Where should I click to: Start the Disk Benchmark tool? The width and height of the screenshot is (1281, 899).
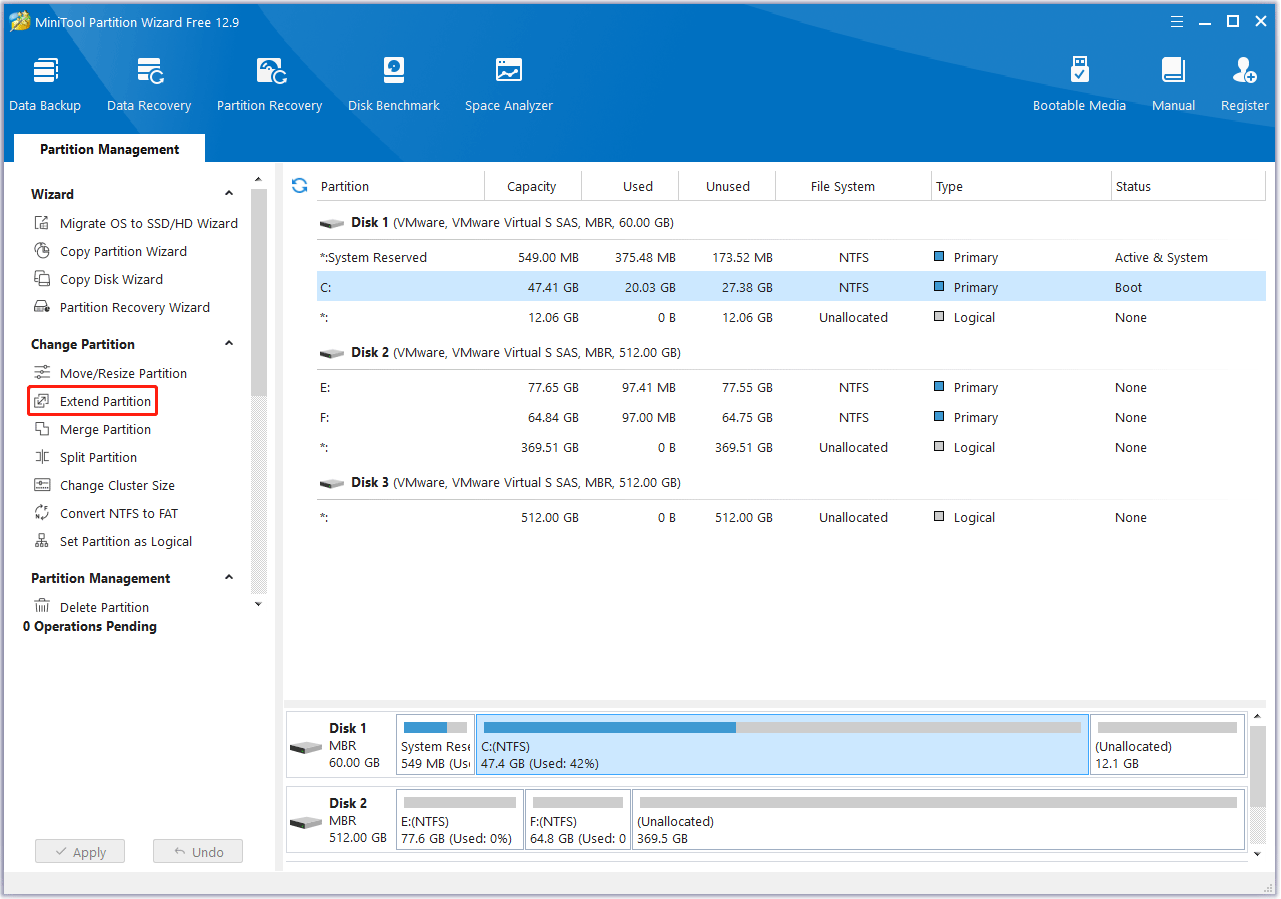[393, 84]
